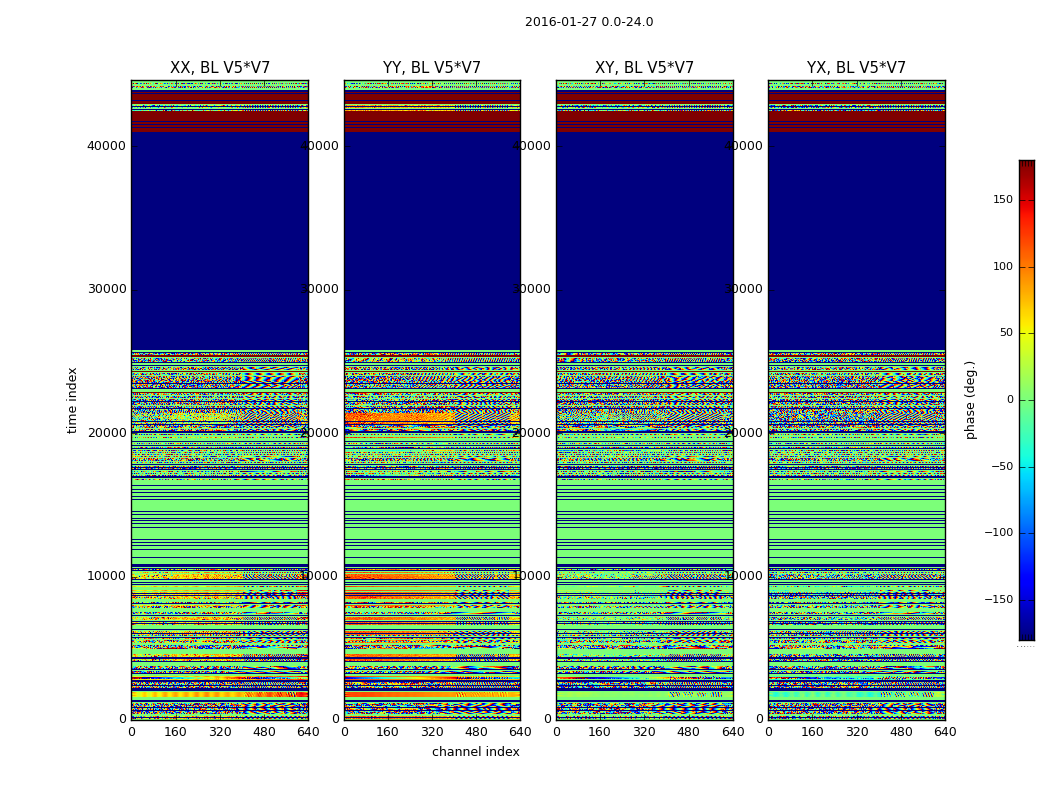Viewport: 1050px width, 800px height.
Task: Click the solid blue region in the YY plot
Action: pos(432,240)
